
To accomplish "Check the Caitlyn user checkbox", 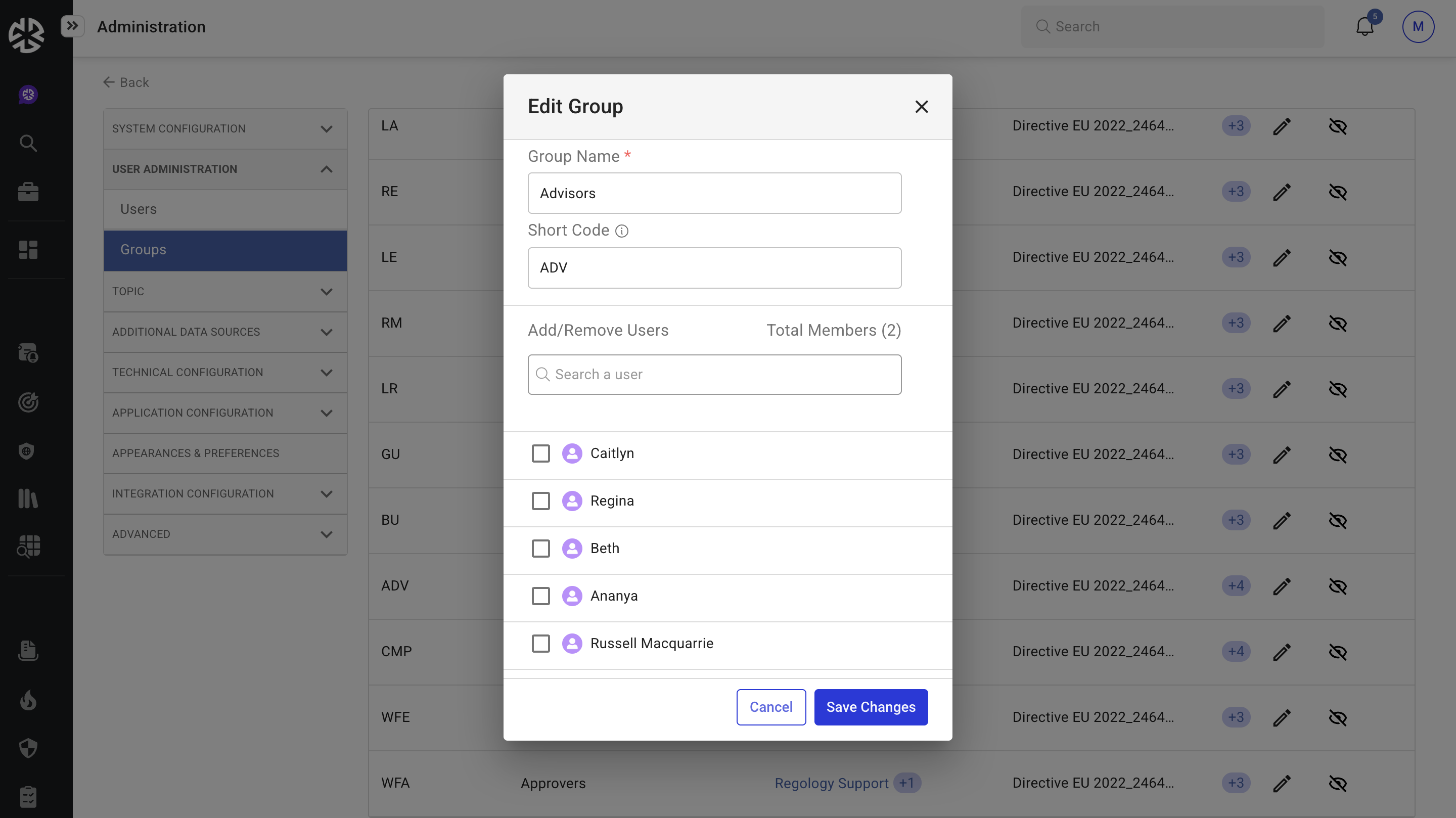I will pos(540,453).
